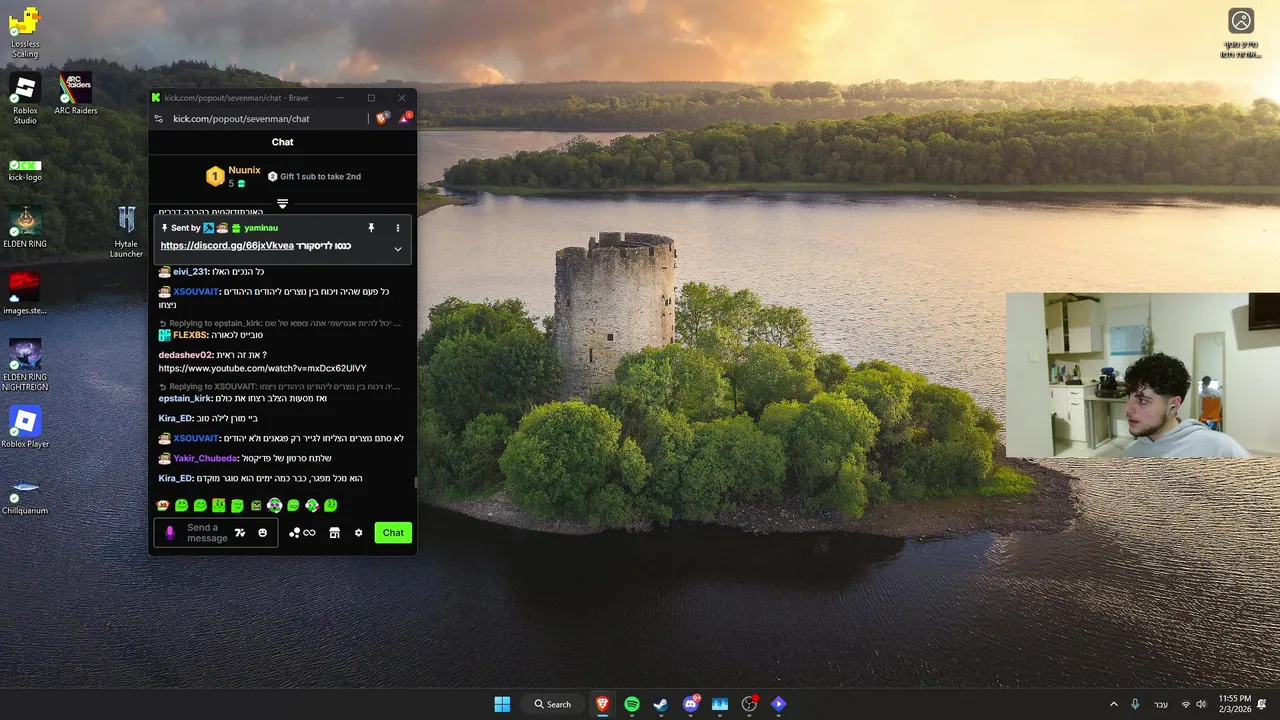Open the purple play-arrow taskbar app
This screenshot has height=720, width=1280.
(x=779, y=704)
